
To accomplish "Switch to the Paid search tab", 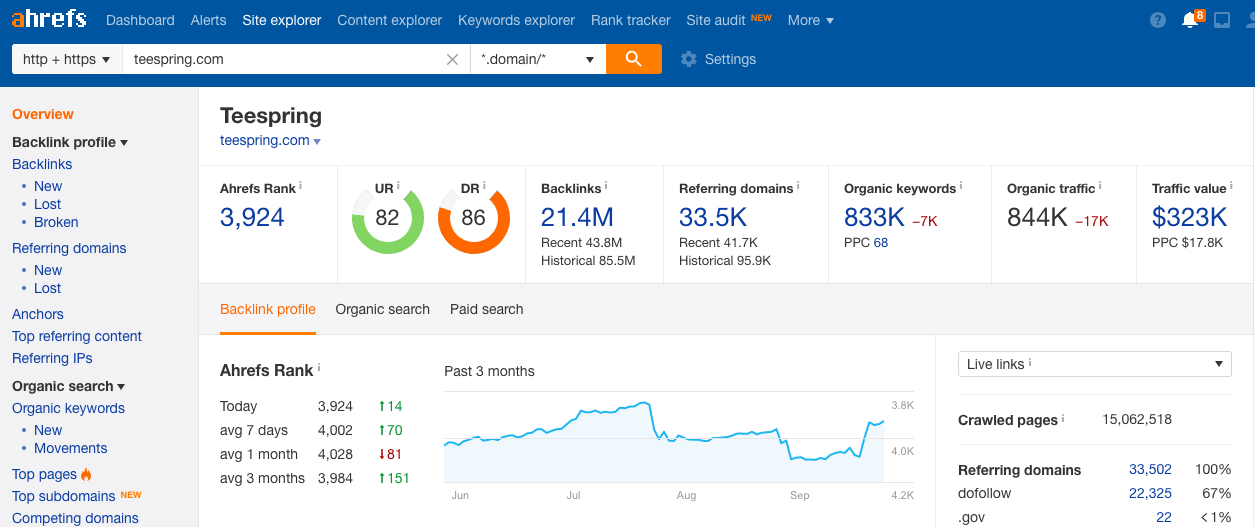I will pos(487,309).
